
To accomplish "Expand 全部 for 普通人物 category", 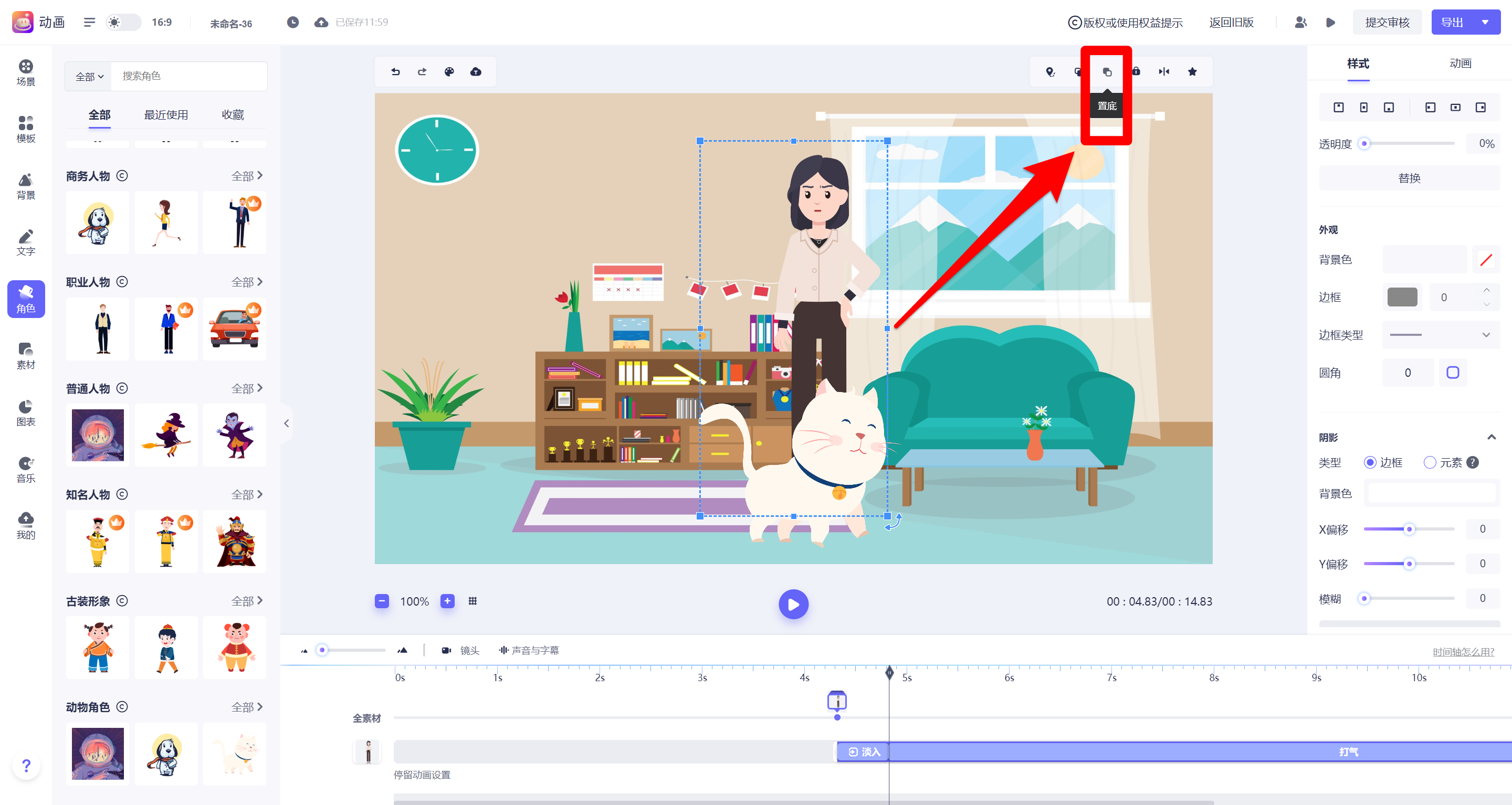I will (x=247, y=388).
